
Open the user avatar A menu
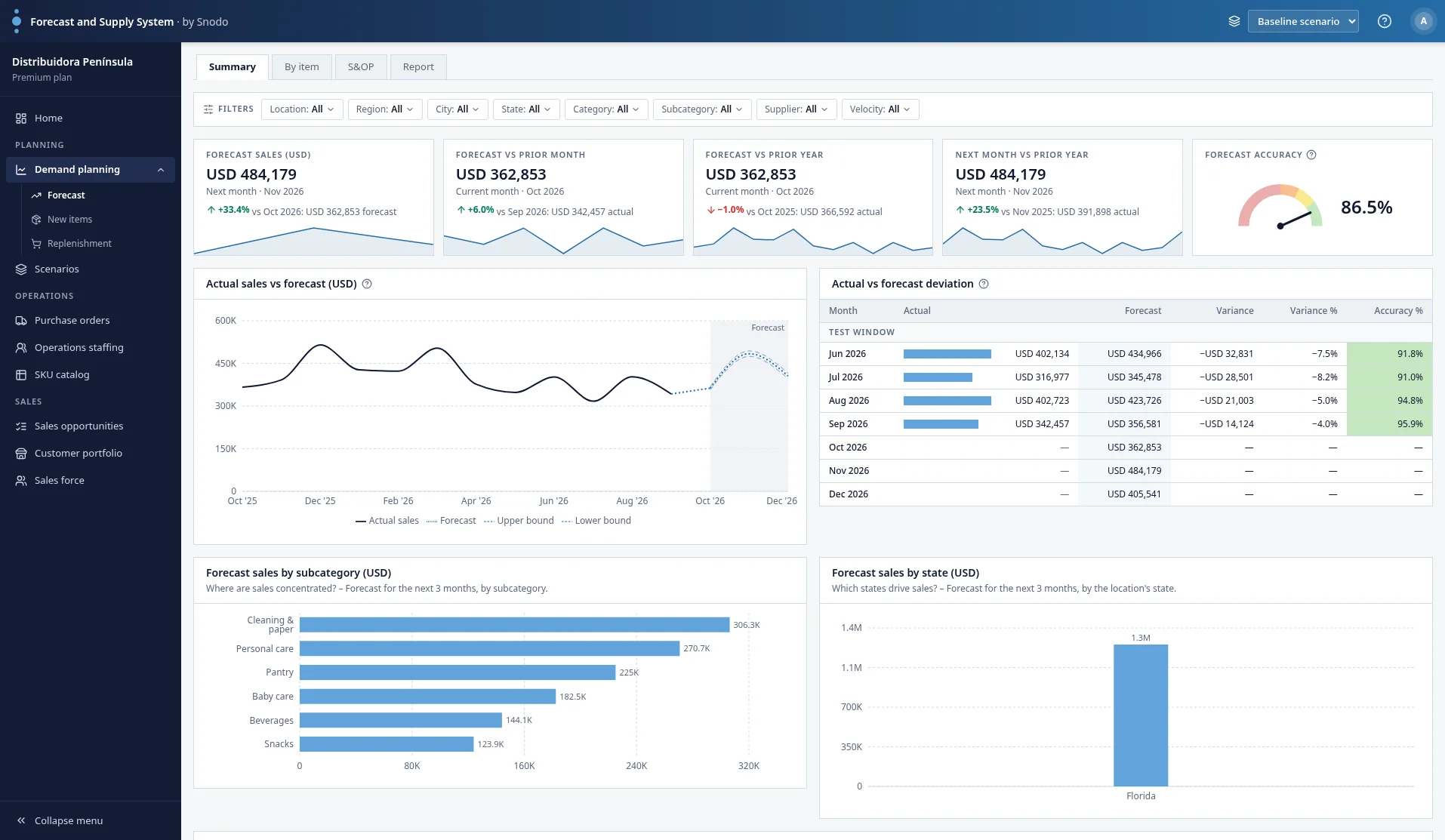pyautogui.click(x=1423, y=21)
